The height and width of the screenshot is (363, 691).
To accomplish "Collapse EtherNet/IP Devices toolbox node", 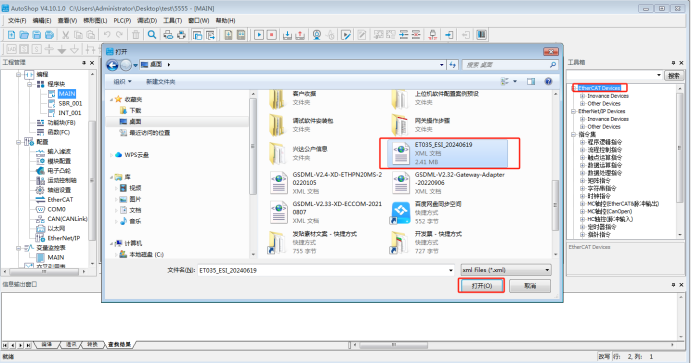I will [x=574, y=111].
